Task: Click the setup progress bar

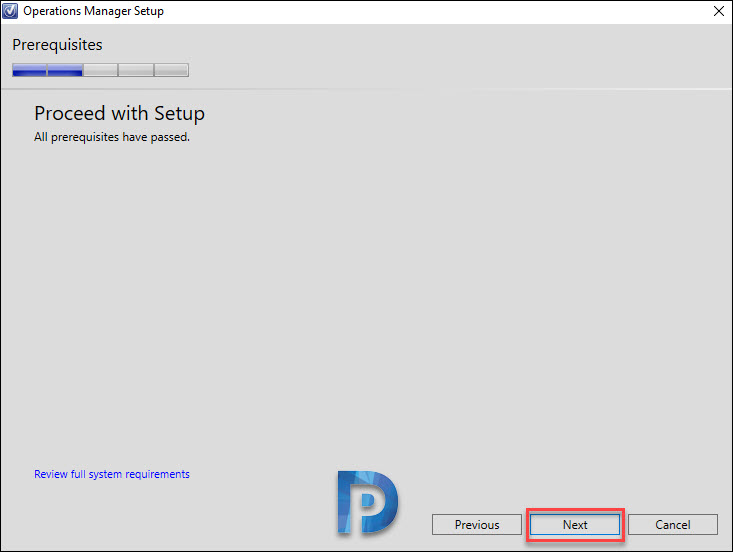Action: tap(101, 70)
